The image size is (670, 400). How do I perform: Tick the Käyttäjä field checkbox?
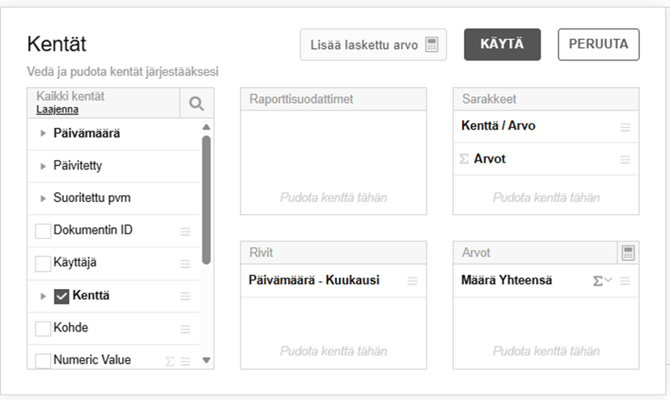coord(43,263)
